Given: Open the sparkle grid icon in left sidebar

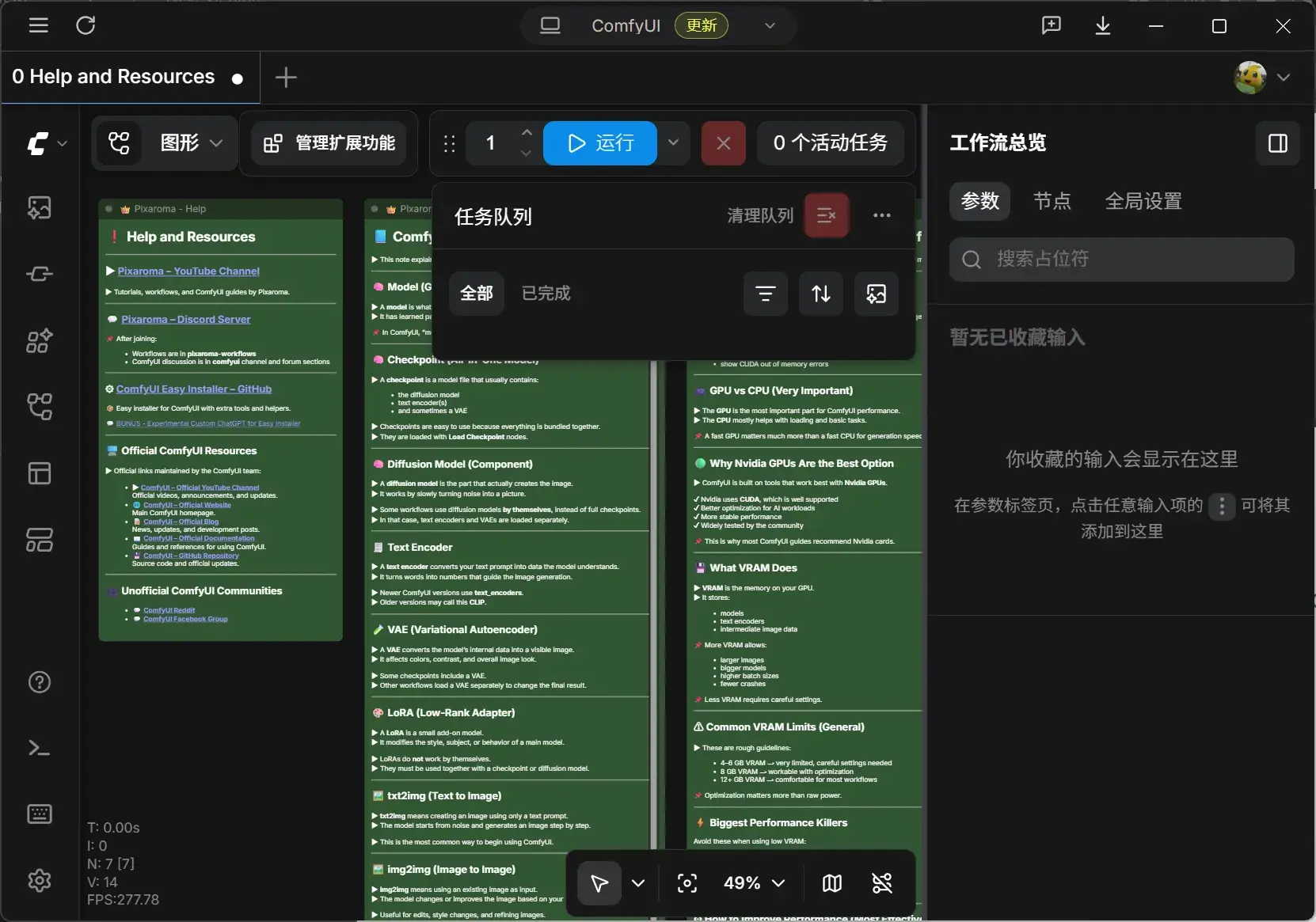Looking at the screenshot, I should tap(40, 340).
